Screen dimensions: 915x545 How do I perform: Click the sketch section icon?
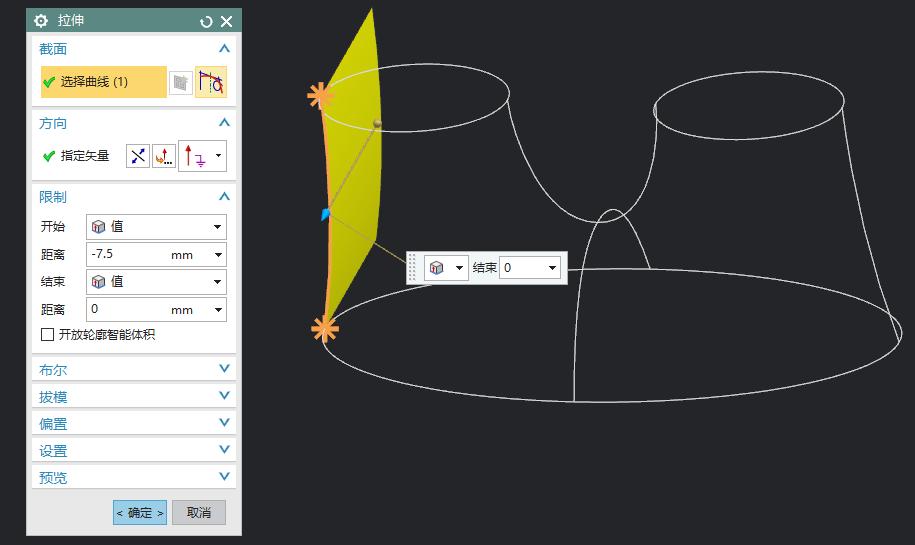point(180,82)
